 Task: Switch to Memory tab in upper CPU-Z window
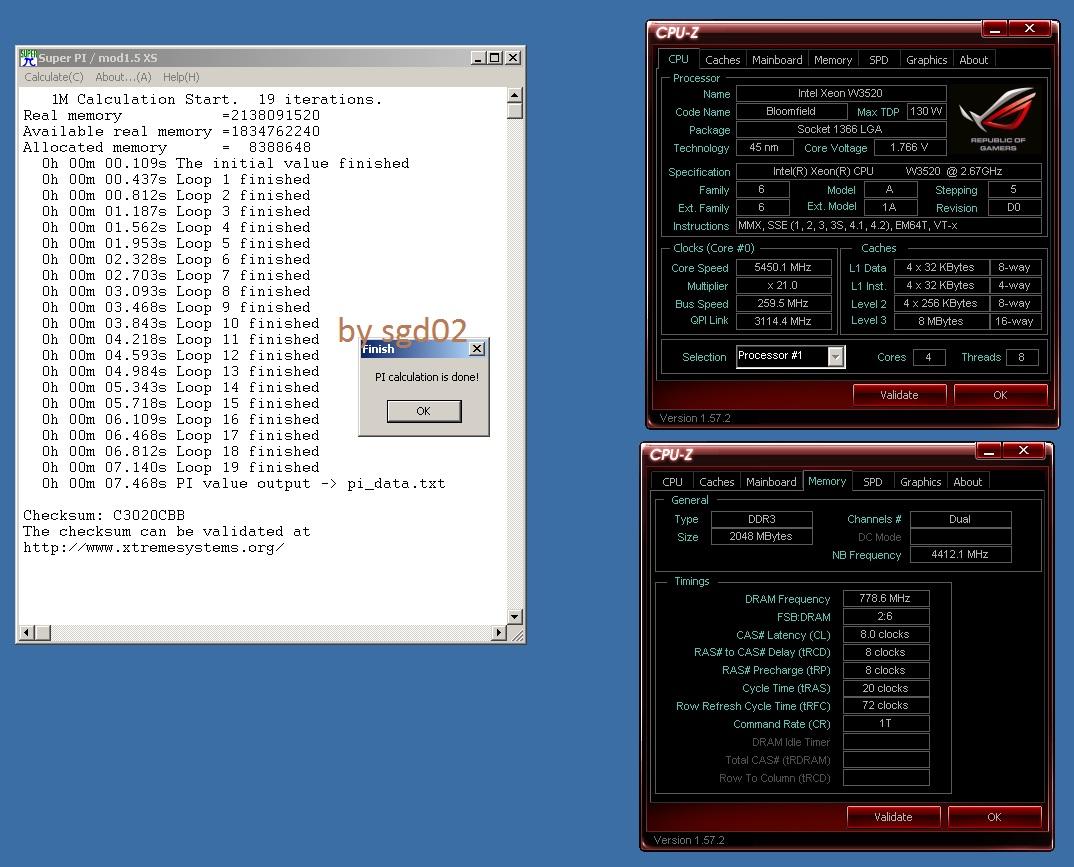(x=833, y=60)
